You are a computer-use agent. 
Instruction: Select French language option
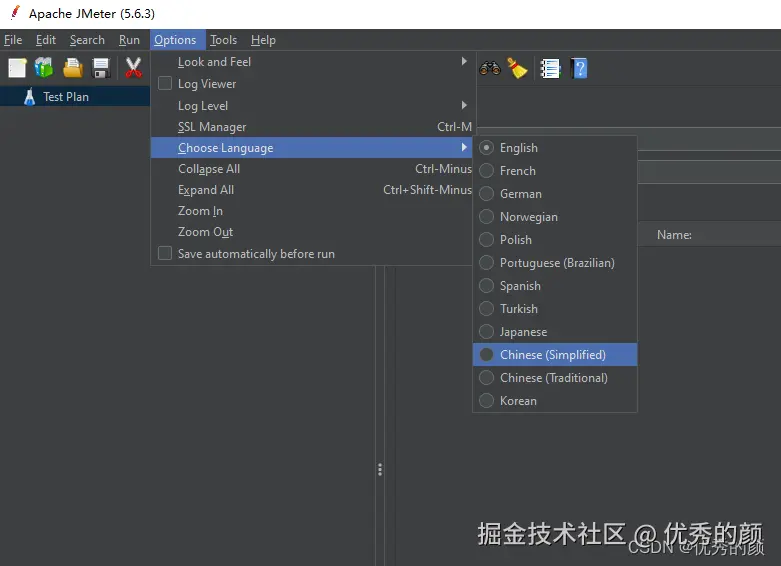(x=555, y=170)
